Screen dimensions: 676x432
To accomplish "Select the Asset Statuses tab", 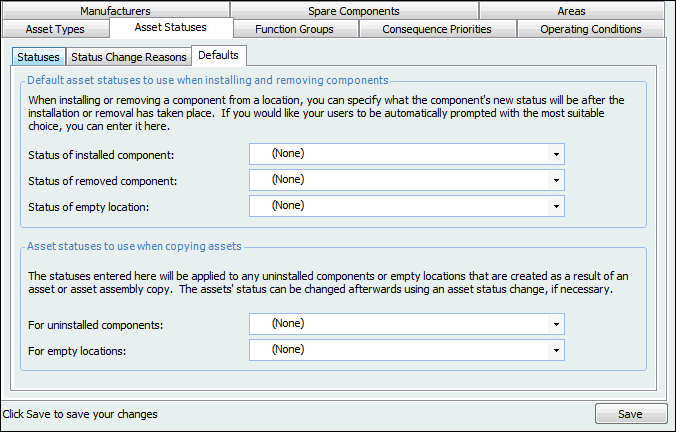I will point(169,28).
